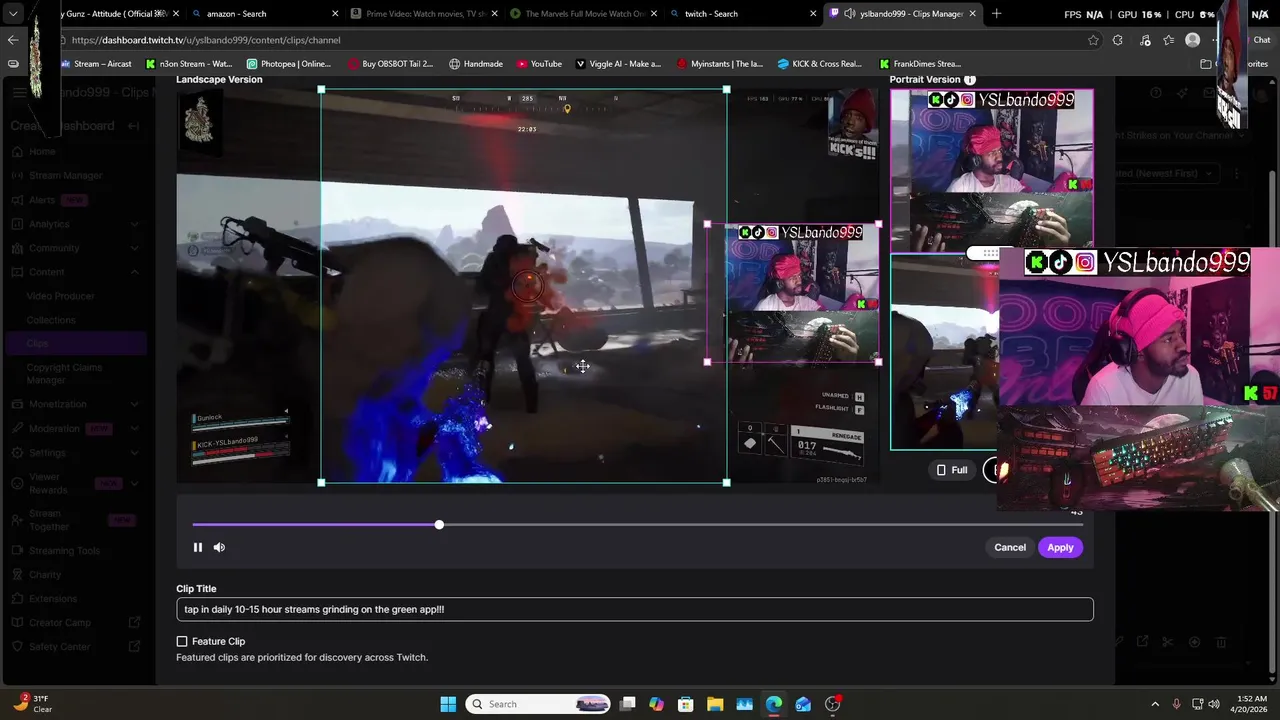Select the Full portrait layout option
This screenshot has width=1280, height=720.
pyautogui.click(x=951, y=470)
